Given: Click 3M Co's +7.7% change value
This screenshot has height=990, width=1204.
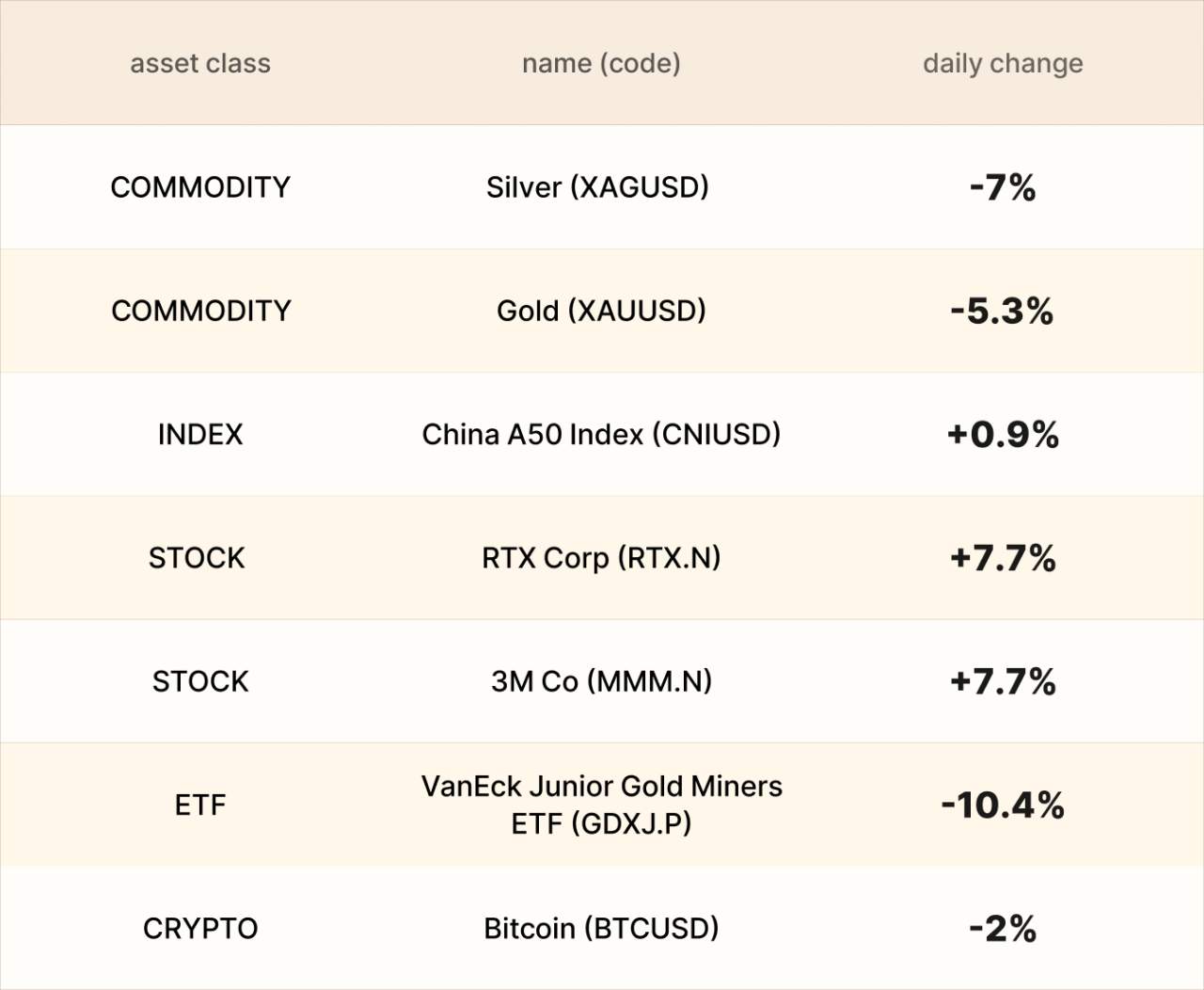Looking at the screenshot, I should [1003, 681].
